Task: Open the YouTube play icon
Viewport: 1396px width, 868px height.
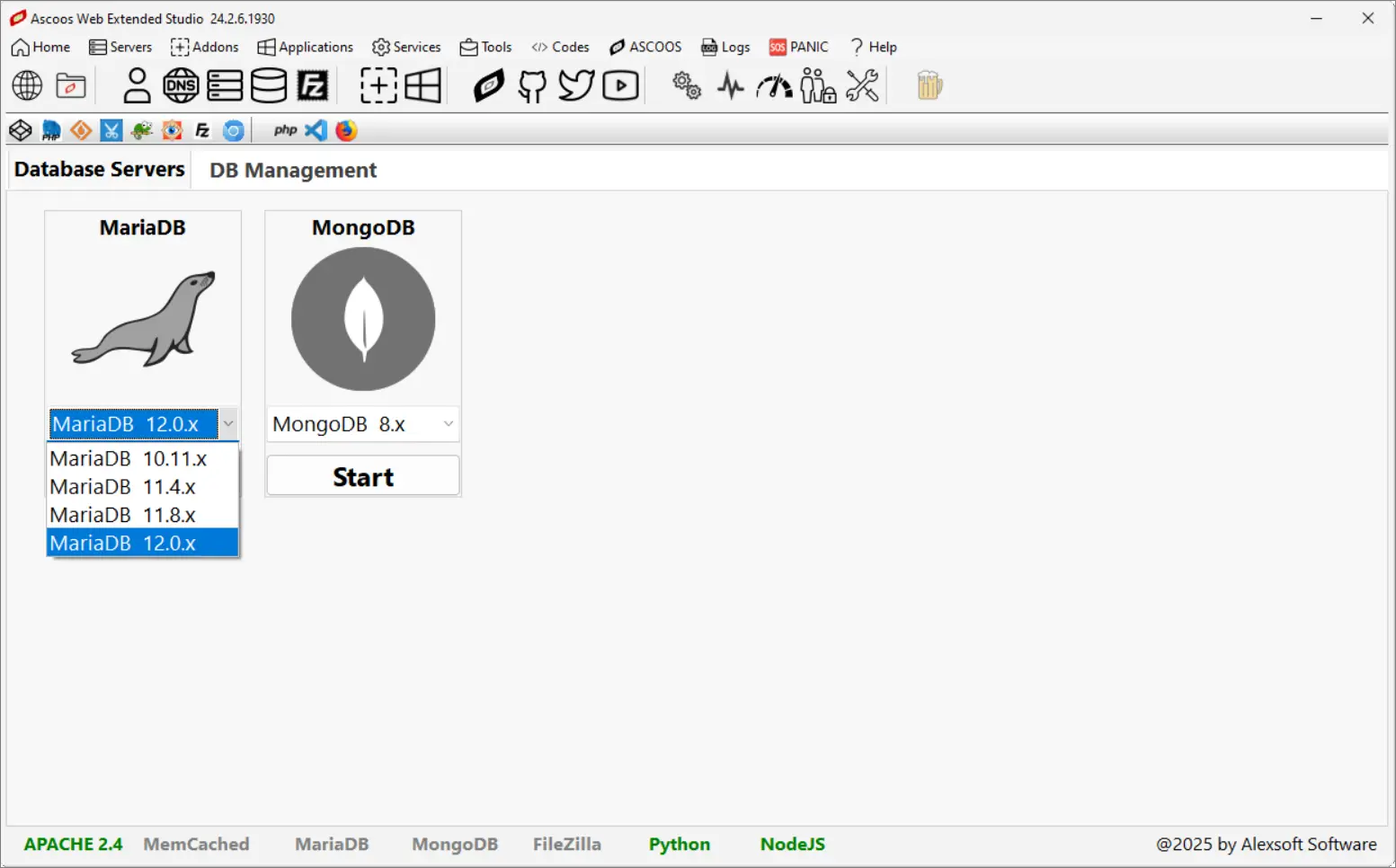Action: (620, 86)
